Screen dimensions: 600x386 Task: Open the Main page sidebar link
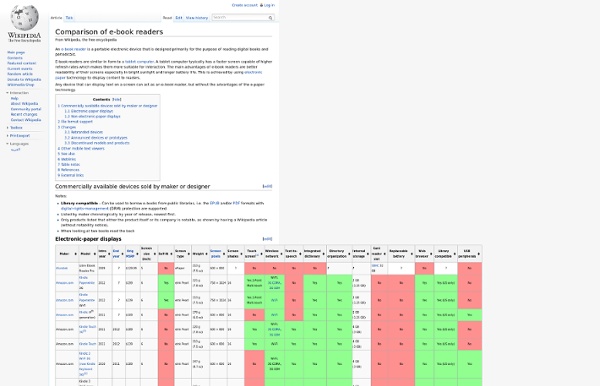point(16,52)
